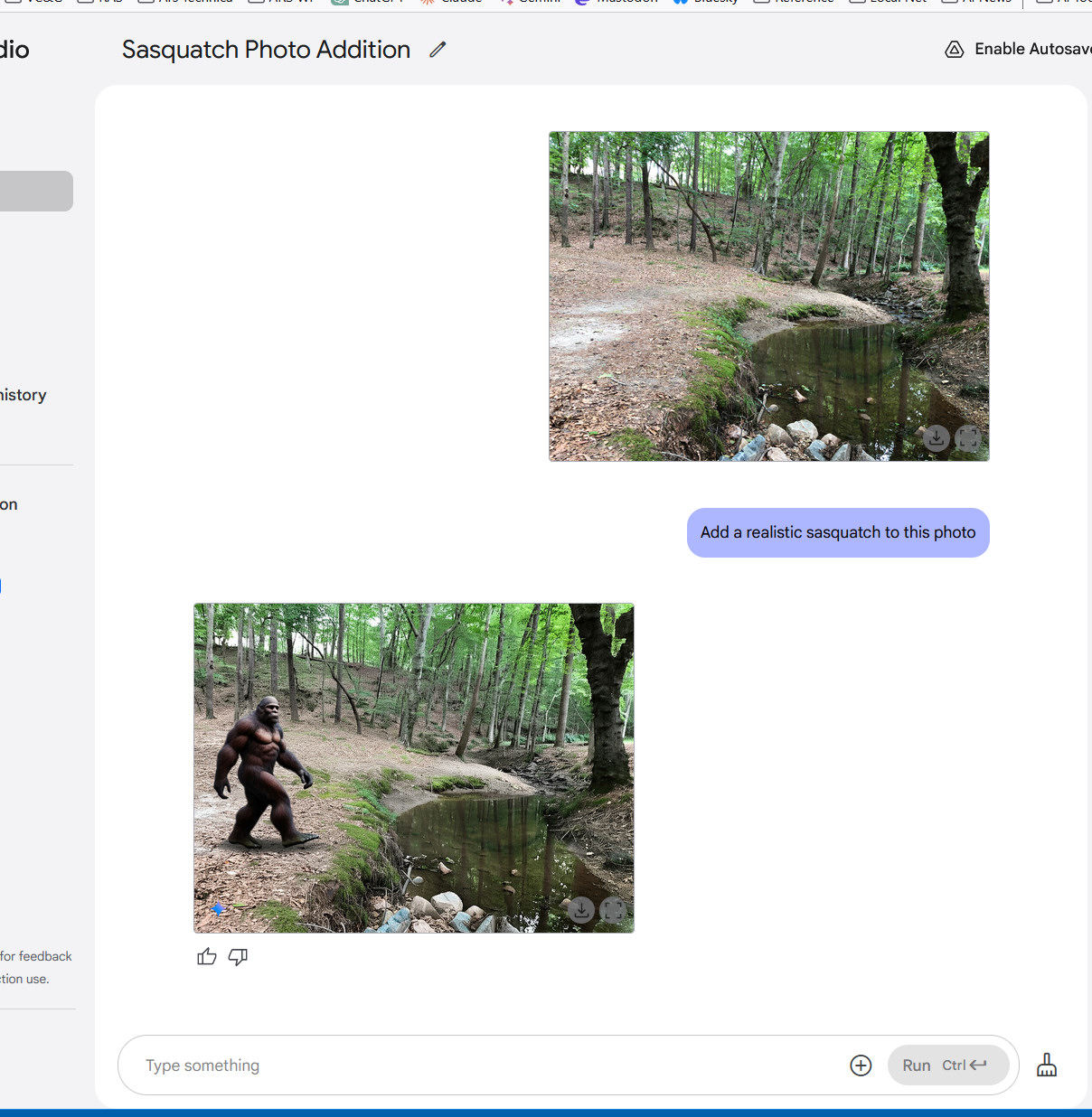
Task: Click the AI Studio logo text
Action: tap(14, 50)
